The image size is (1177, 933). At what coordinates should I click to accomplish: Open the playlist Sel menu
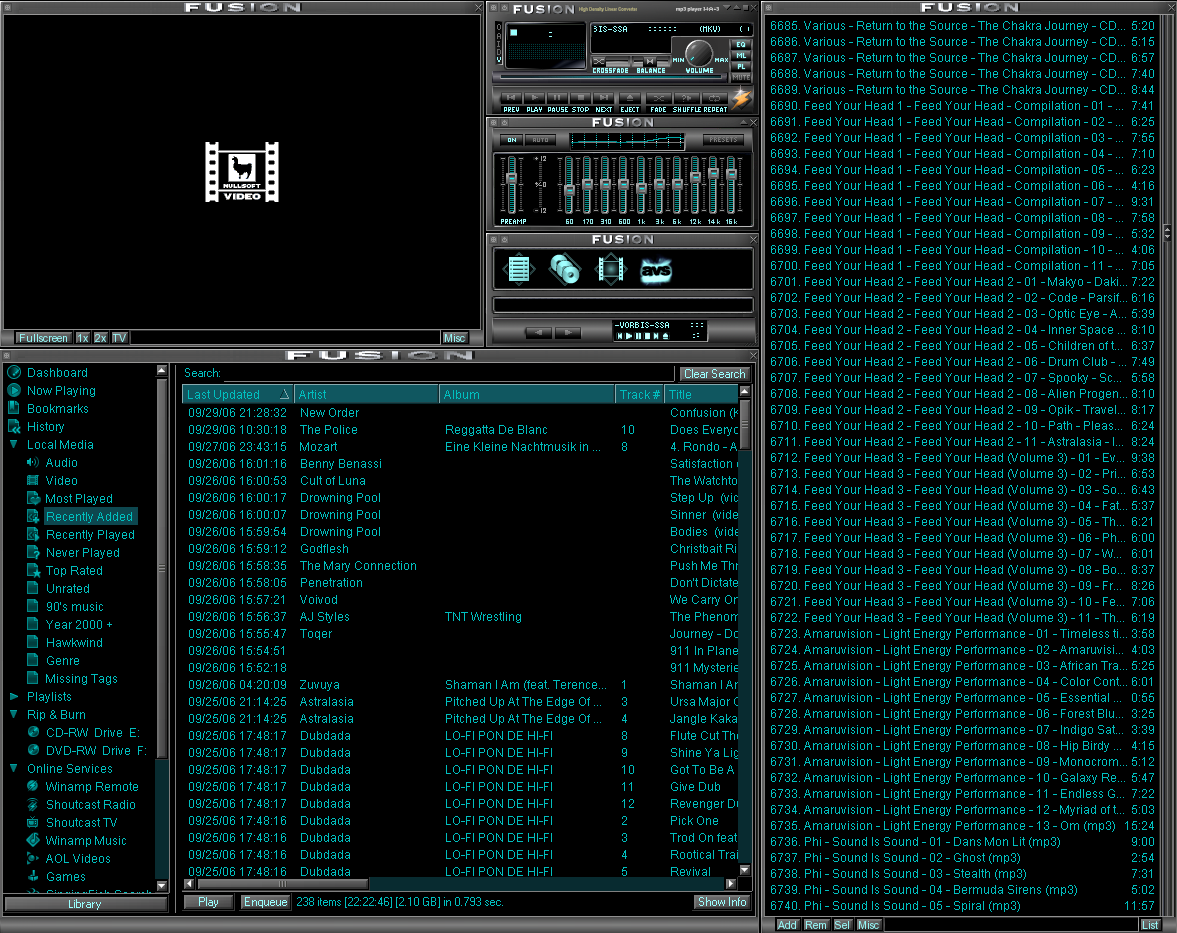point(842,925)
